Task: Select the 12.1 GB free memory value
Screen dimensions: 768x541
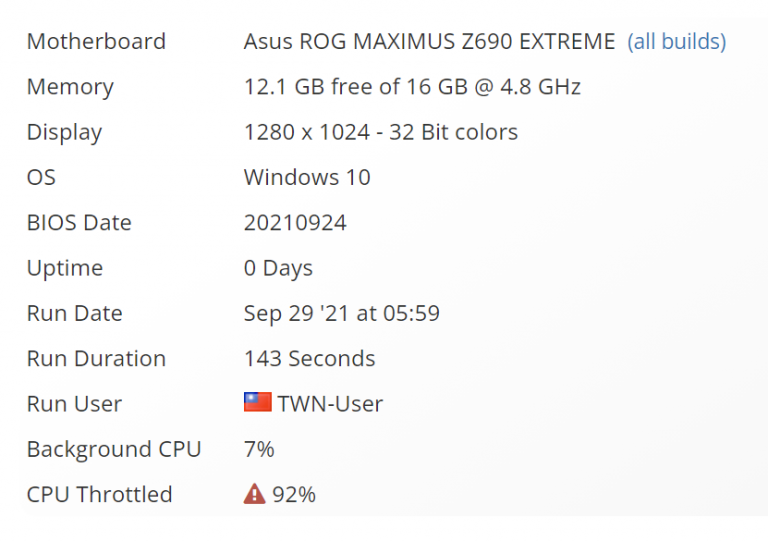Action: coord(412,87)
